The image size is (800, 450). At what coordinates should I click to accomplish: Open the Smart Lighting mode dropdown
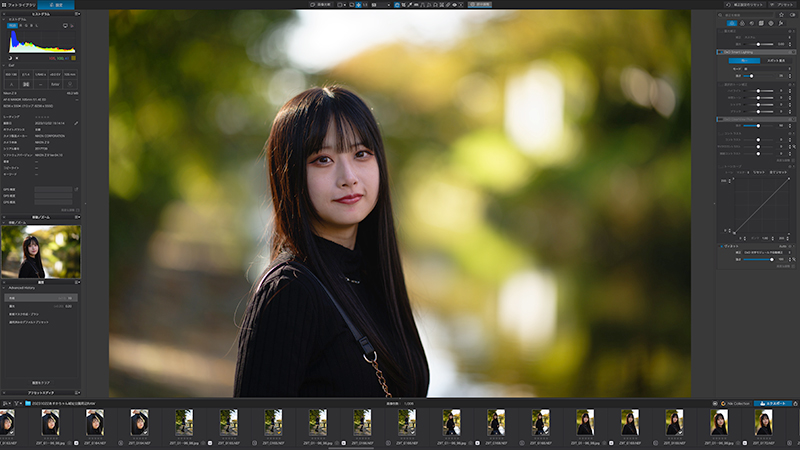click(x=767, y=69)
